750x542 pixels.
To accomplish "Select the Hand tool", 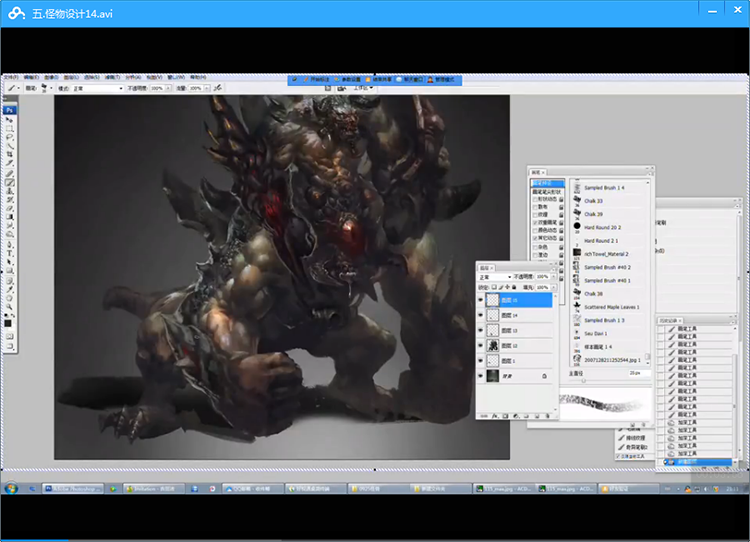I will pos(10,298).
